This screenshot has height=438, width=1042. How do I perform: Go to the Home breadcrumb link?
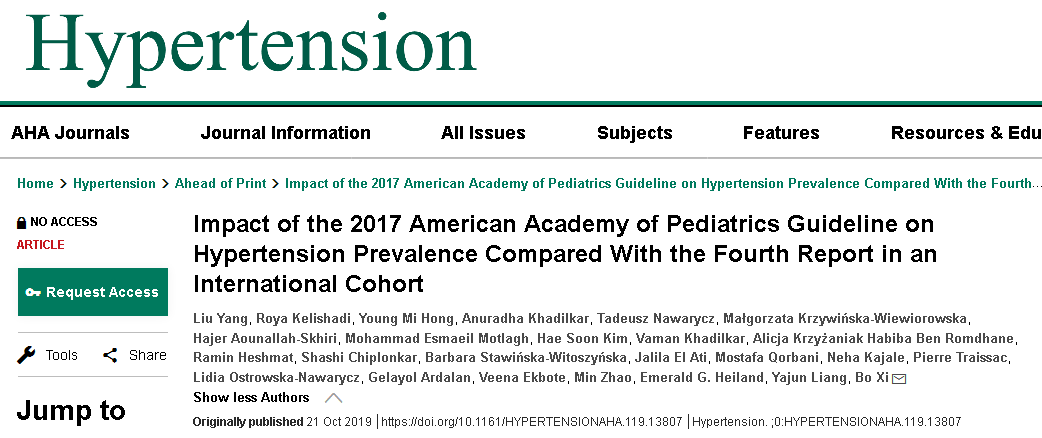pos(35,183)
